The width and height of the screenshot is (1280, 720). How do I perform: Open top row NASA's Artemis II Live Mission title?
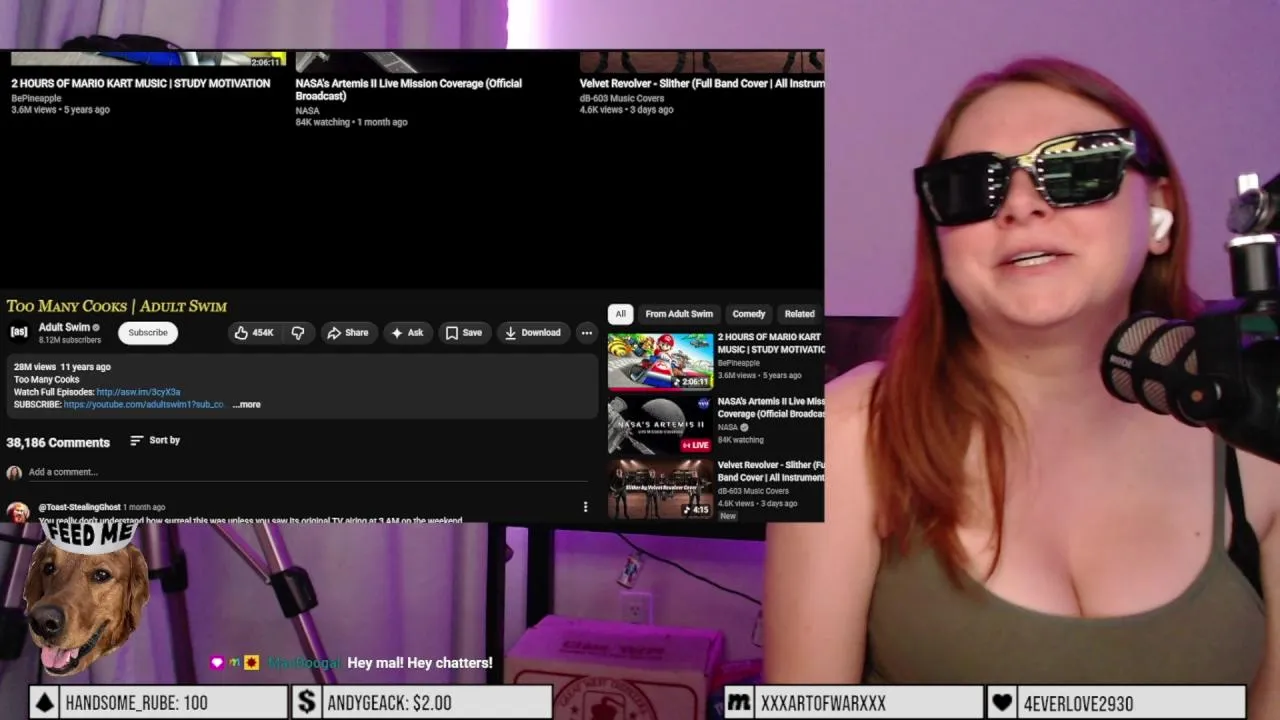(408, 90)
